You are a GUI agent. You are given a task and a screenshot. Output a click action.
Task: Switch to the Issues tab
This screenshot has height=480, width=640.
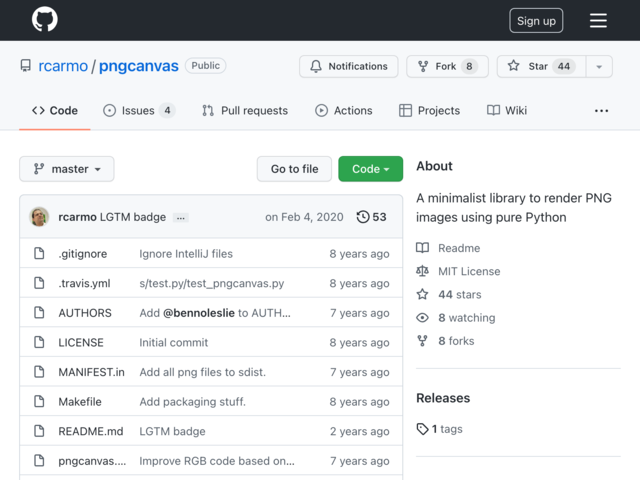pos(139,111)
